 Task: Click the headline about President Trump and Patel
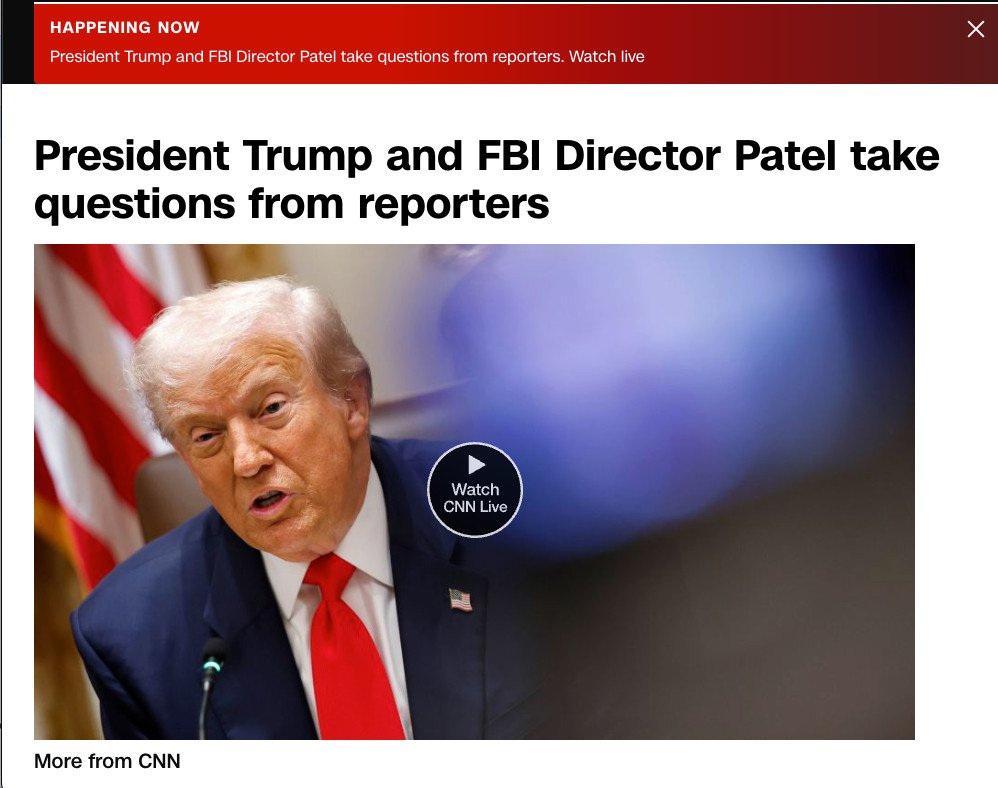(x=486, y=179)
